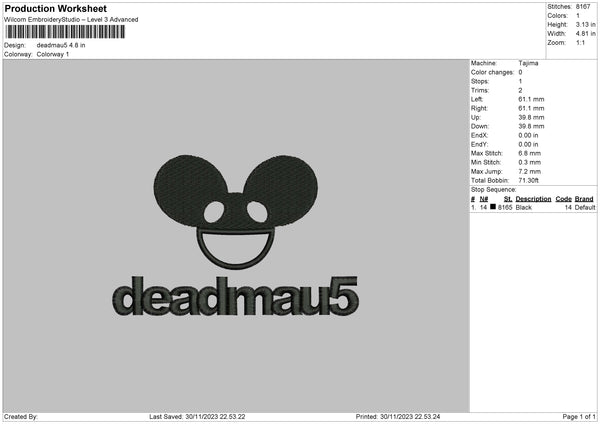The height and width of the screenshot is (424, 600).
Task: Click 'Page 1 of 1' in the footer
Action: point(579,416)
